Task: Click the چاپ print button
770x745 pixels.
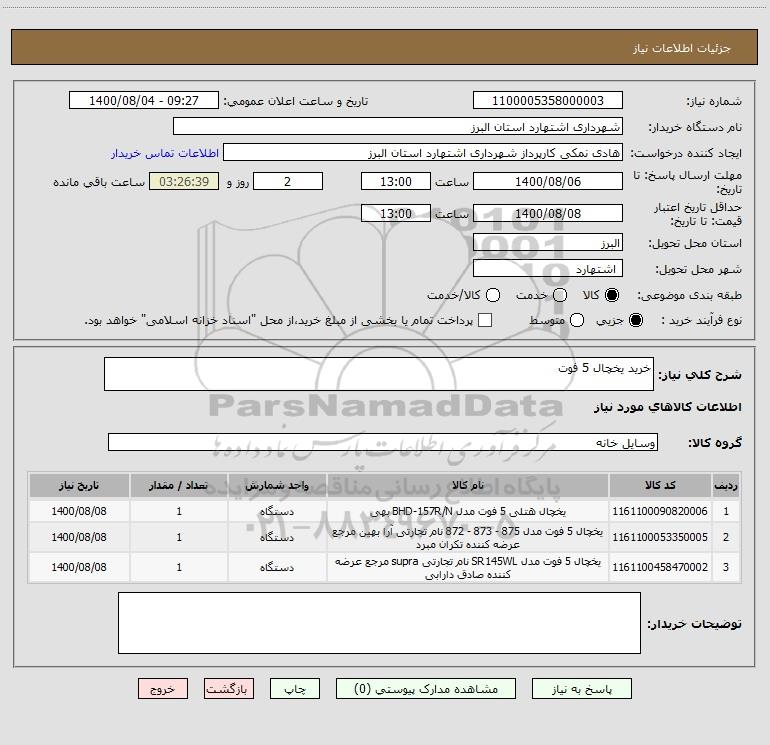Action: pos(295,689)
